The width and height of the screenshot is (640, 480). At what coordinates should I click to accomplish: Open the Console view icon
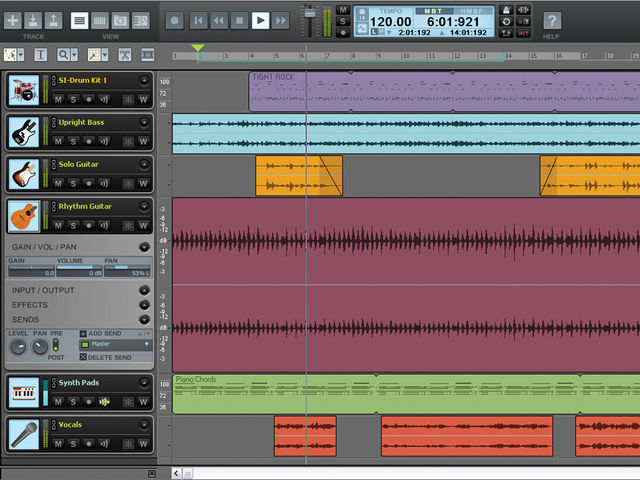point(100,20)
